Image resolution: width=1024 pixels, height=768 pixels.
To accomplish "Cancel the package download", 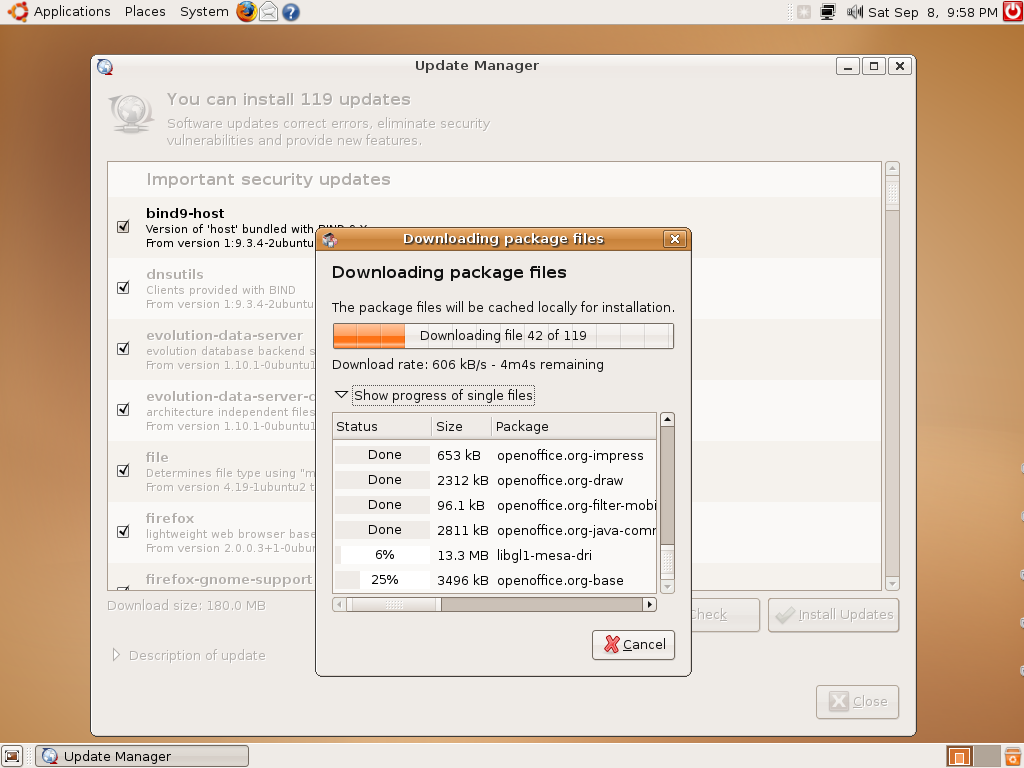I will [633, 645].
